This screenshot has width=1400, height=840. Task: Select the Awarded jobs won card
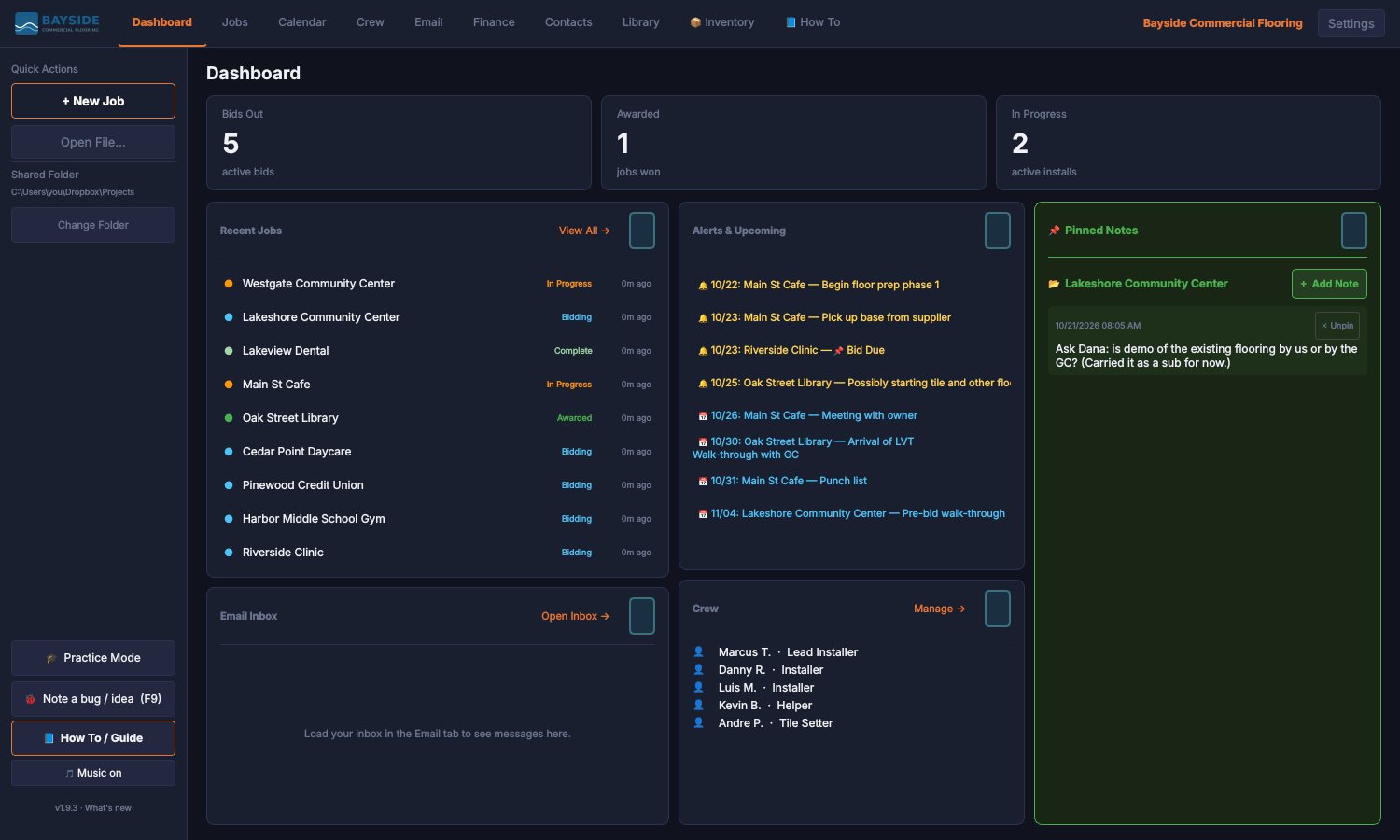click(793, 143)
